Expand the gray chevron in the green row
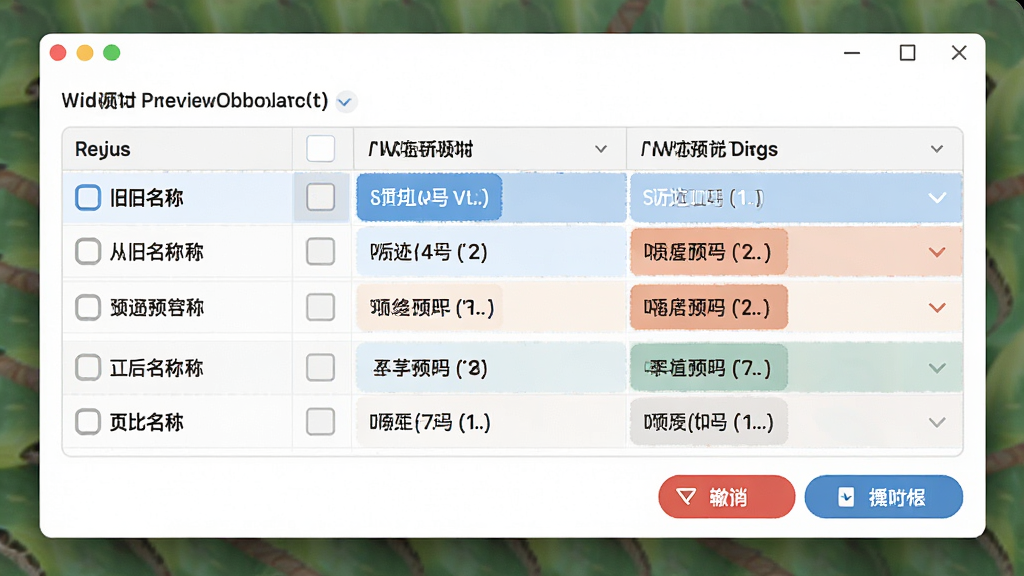The width and height of the screenshot is (1024, 576). coord(937,368)
